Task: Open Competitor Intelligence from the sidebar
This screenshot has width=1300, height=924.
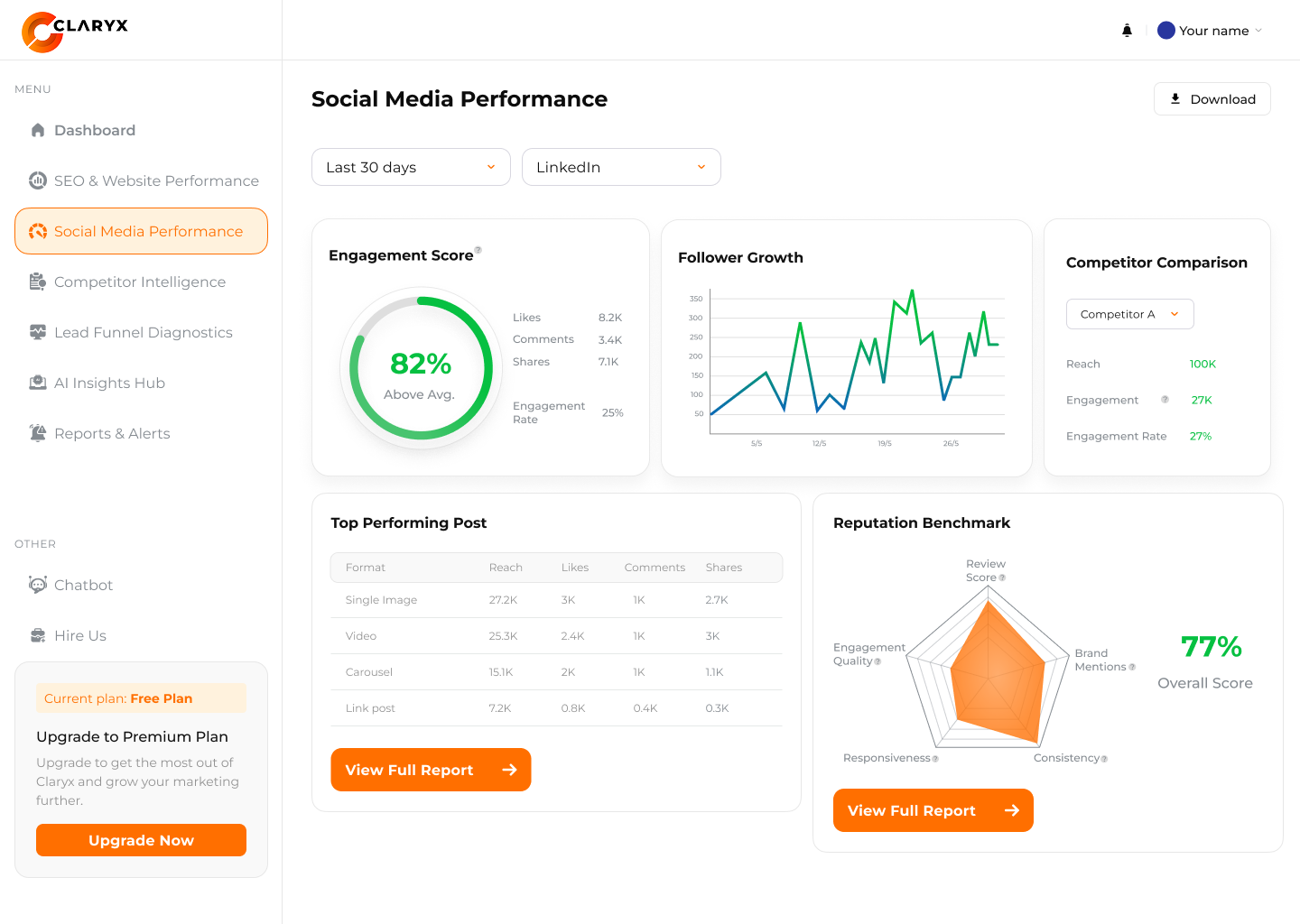Action: [38, 282]
